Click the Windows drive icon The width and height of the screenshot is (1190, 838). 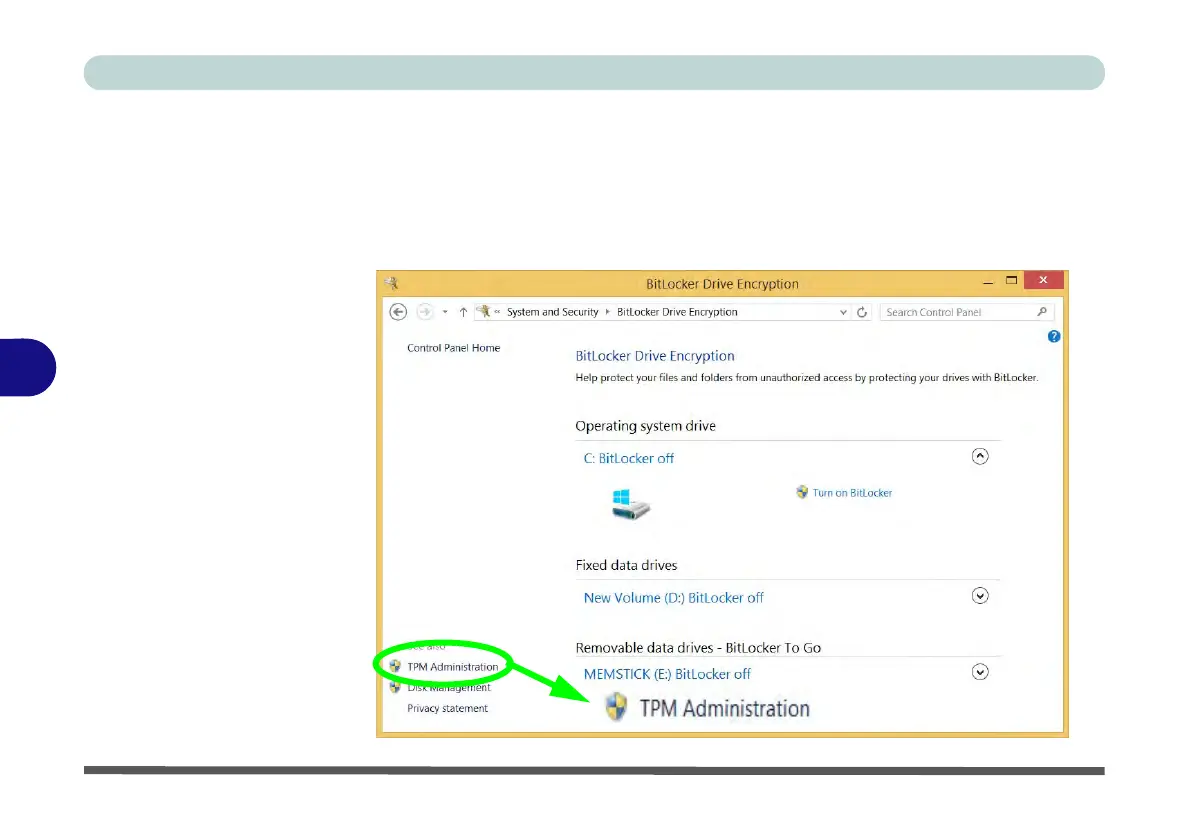(631, 504)
